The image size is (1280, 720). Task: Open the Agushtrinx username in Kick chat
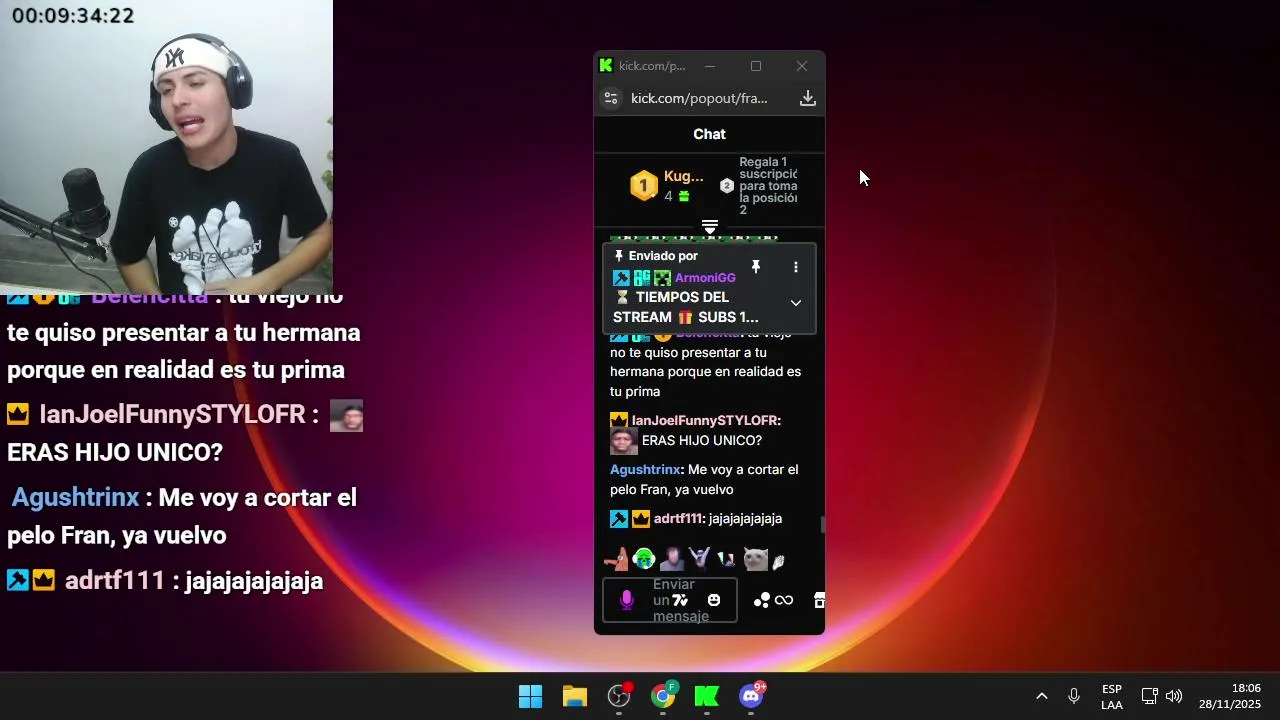(645, 469)
